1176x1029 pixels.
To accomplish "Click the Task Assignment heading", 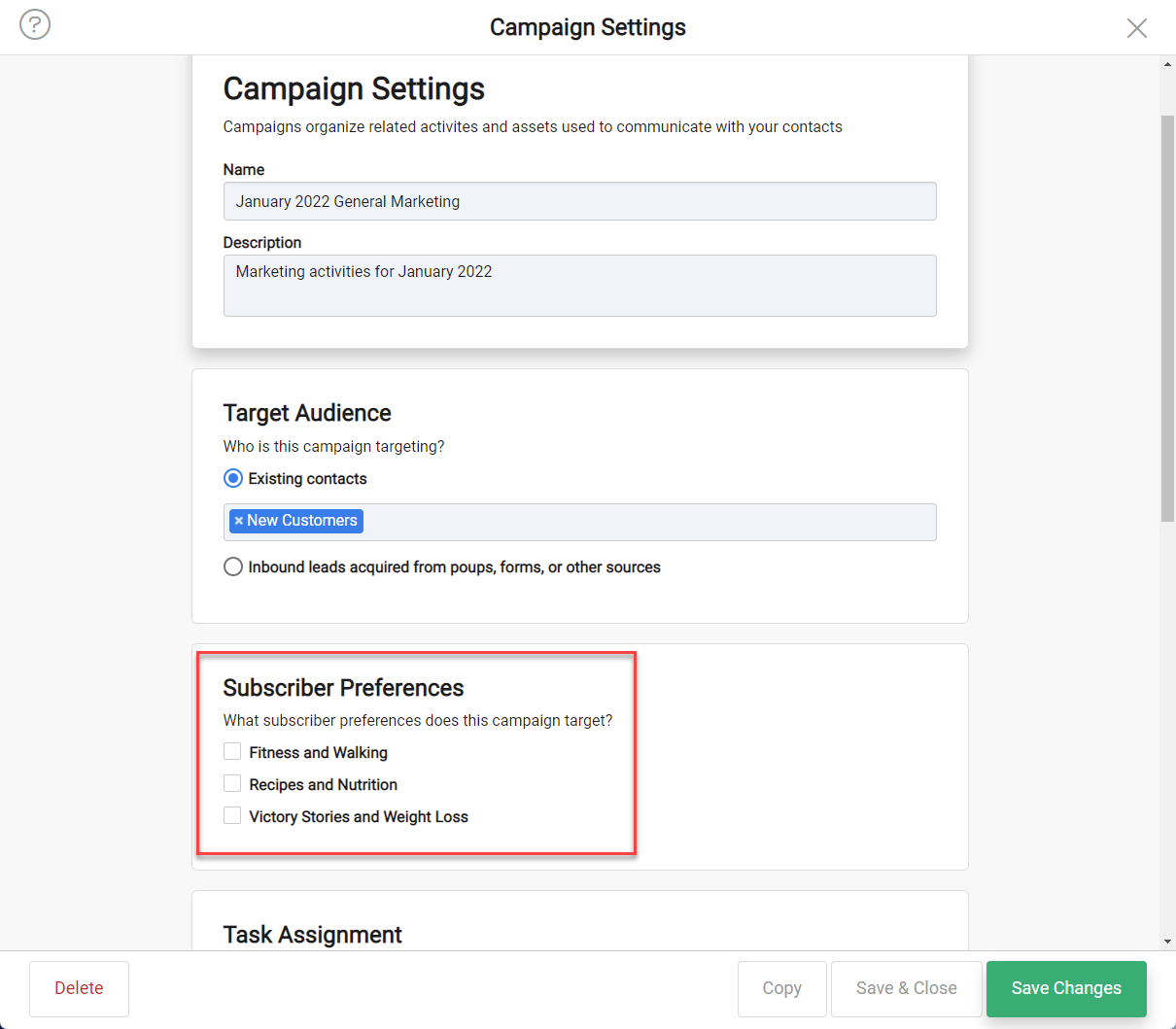I will click(312, 935).
